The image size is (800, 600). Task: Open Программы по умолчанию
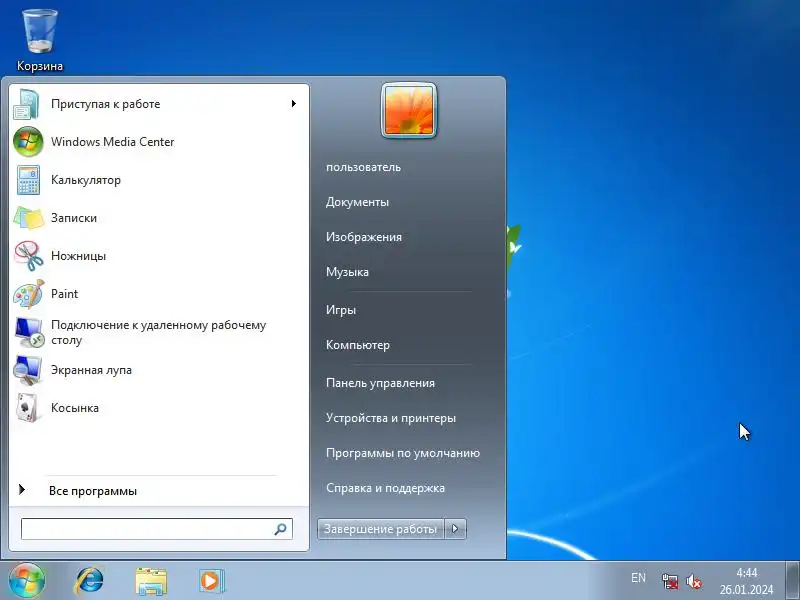pos(403,453)
